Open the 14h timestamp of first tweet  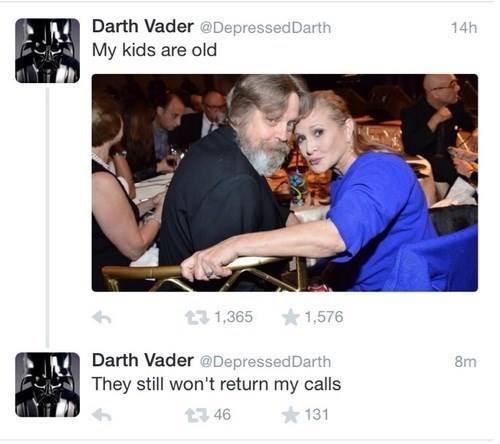click(x=464, y=28)
